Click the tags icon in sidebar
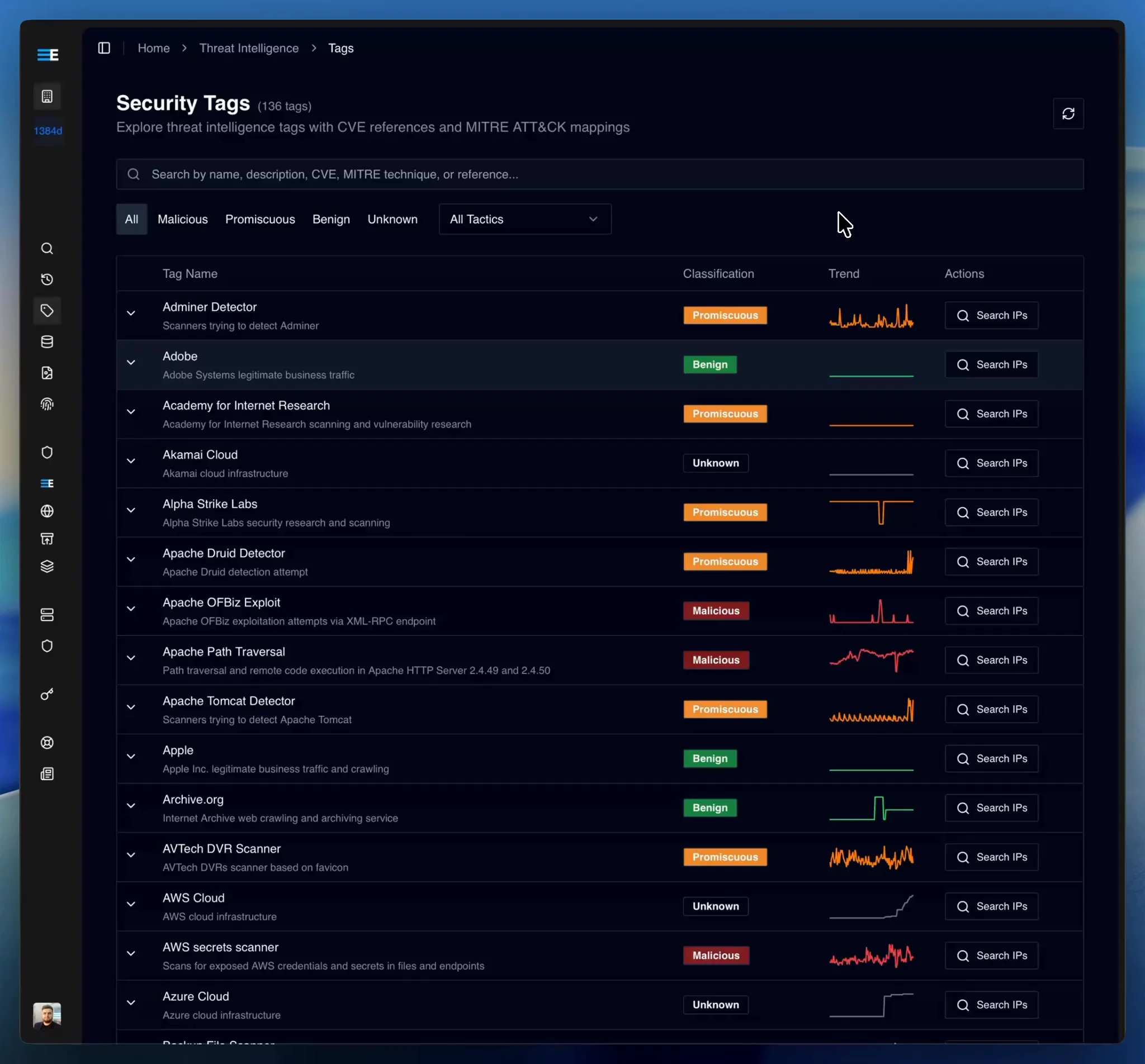Viewport: 1145px width, 1064px height. tap(47, 311)
